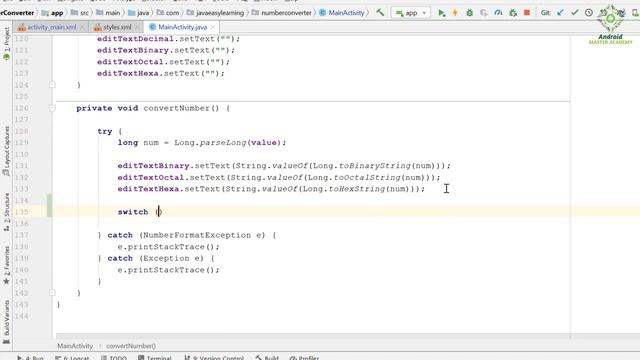The image size is (640, 360).
Task: Attach debugger to Android process icon
Action: [x=513, y=13]
